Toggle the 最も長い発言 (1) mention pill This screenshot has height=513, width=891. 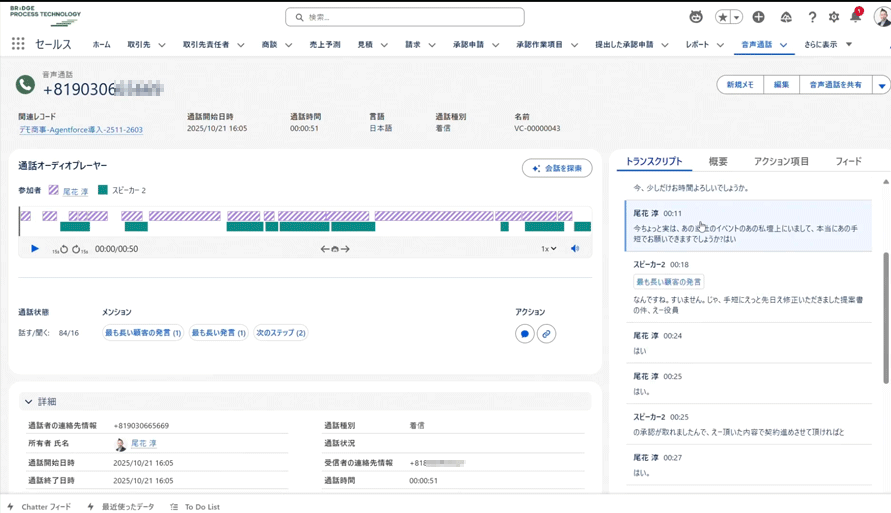[218, 333]
